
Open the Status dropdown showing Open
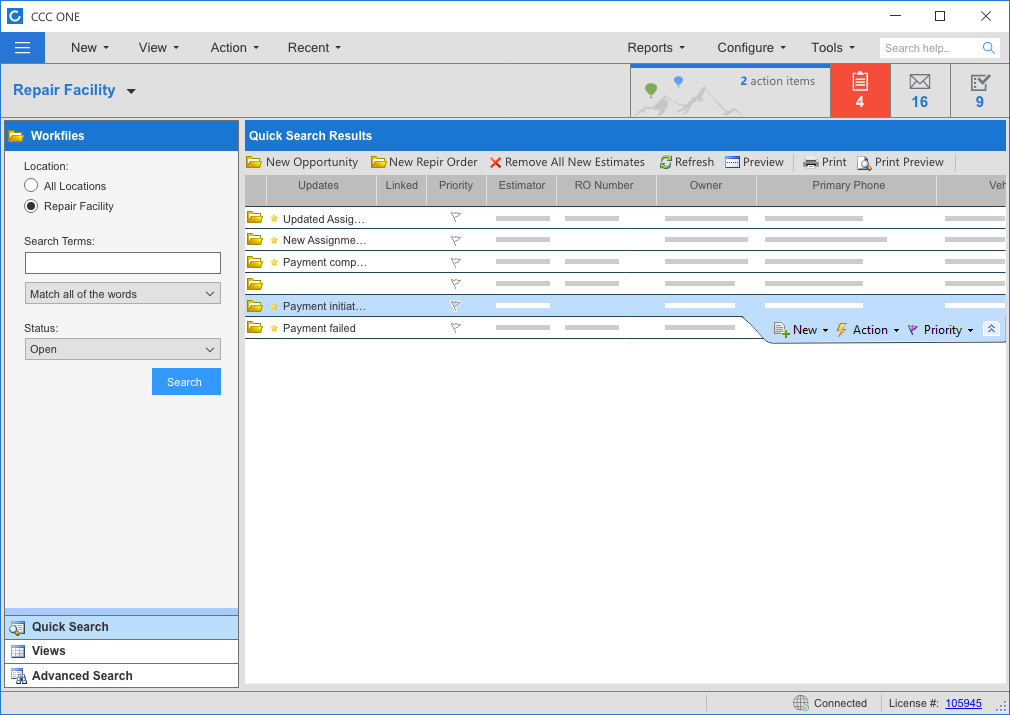[x=123, y=349]
